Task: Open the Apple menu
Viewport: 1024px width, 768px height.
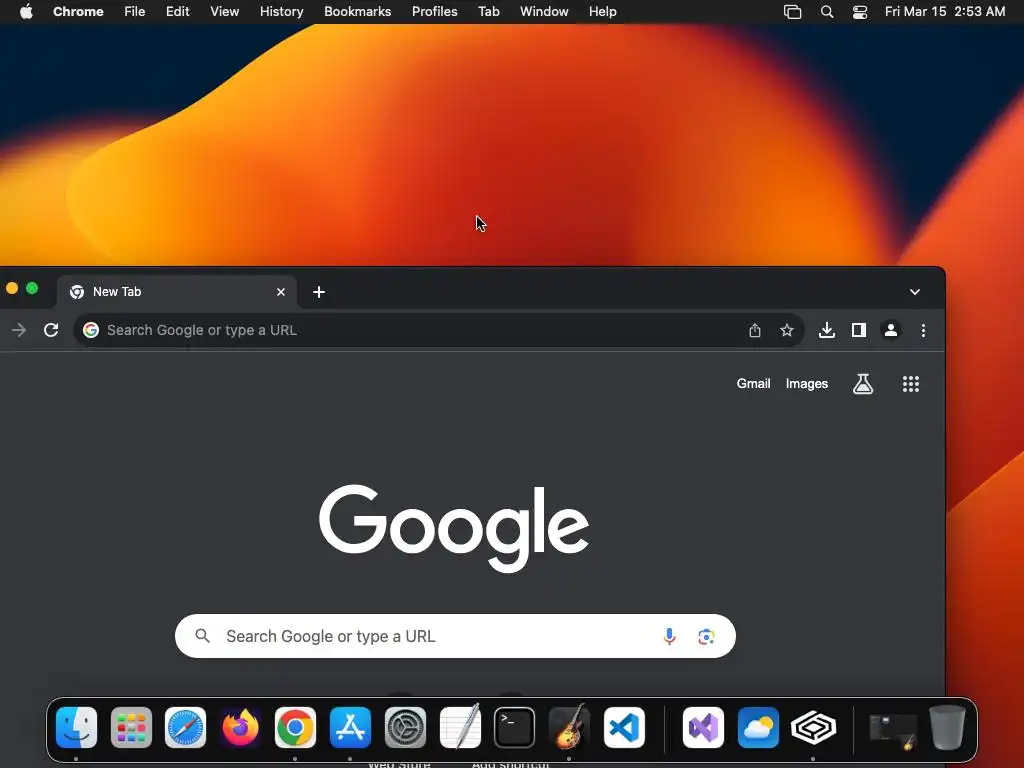Action: point(26,11)
